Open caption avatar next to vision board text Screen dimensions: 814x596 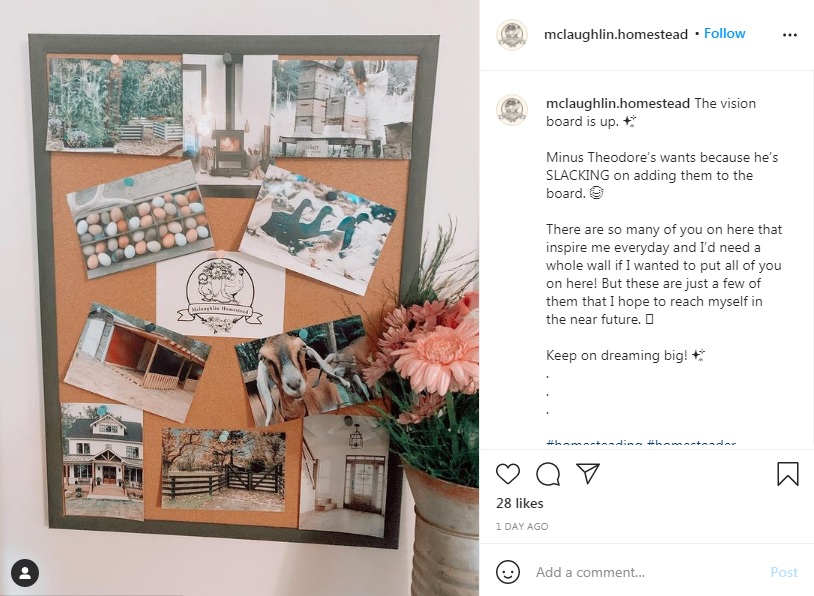512,110
